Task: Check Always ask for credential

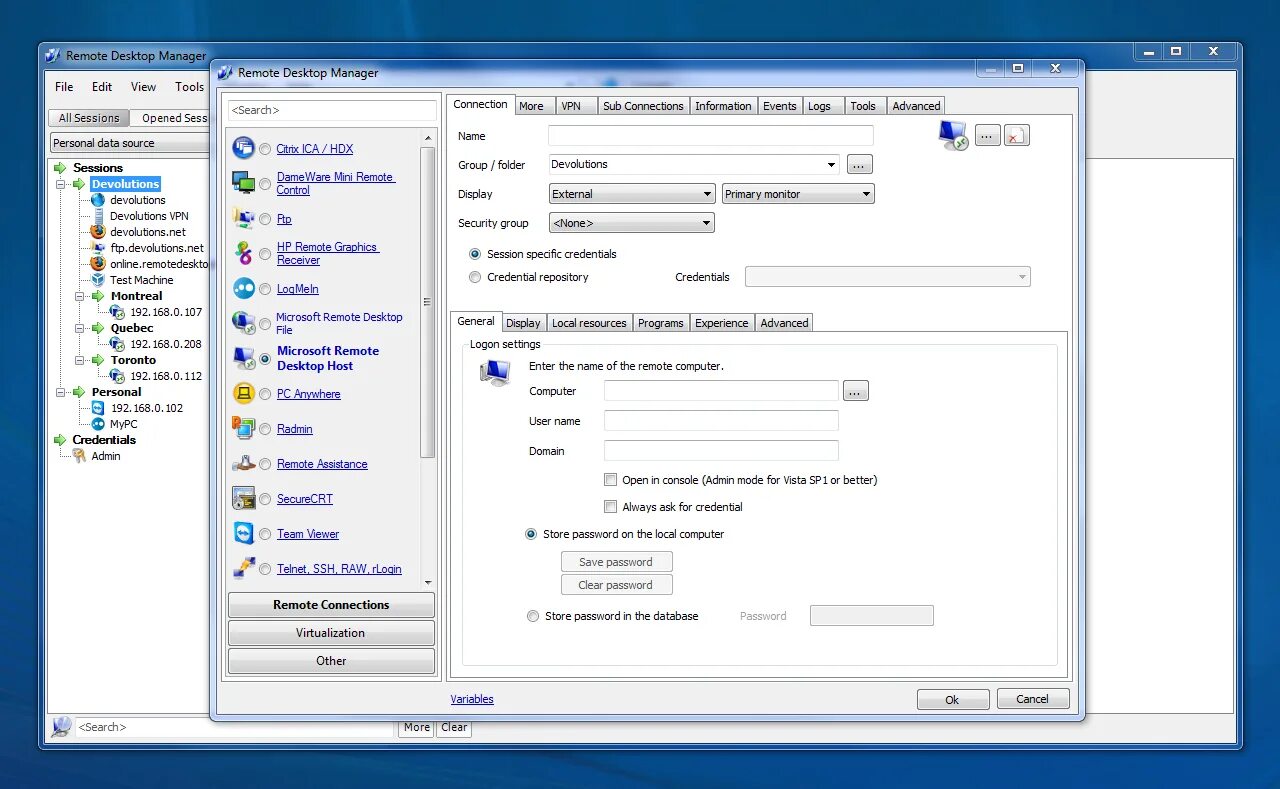Action: pos(611,507)
